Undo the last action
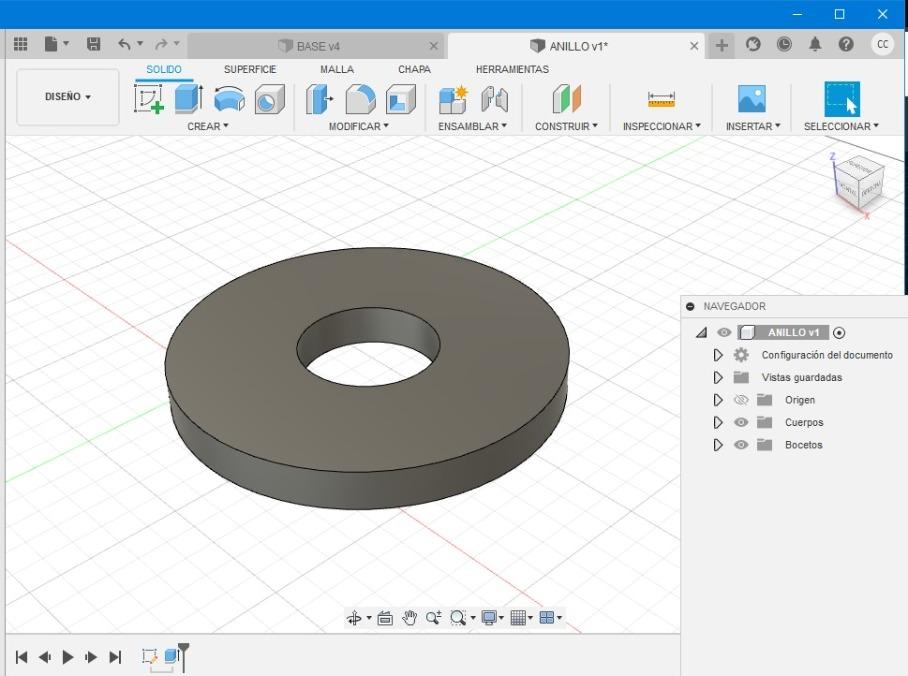Image resolution: width=908 pixels, height=676 pixels. (x=124, y=44)
